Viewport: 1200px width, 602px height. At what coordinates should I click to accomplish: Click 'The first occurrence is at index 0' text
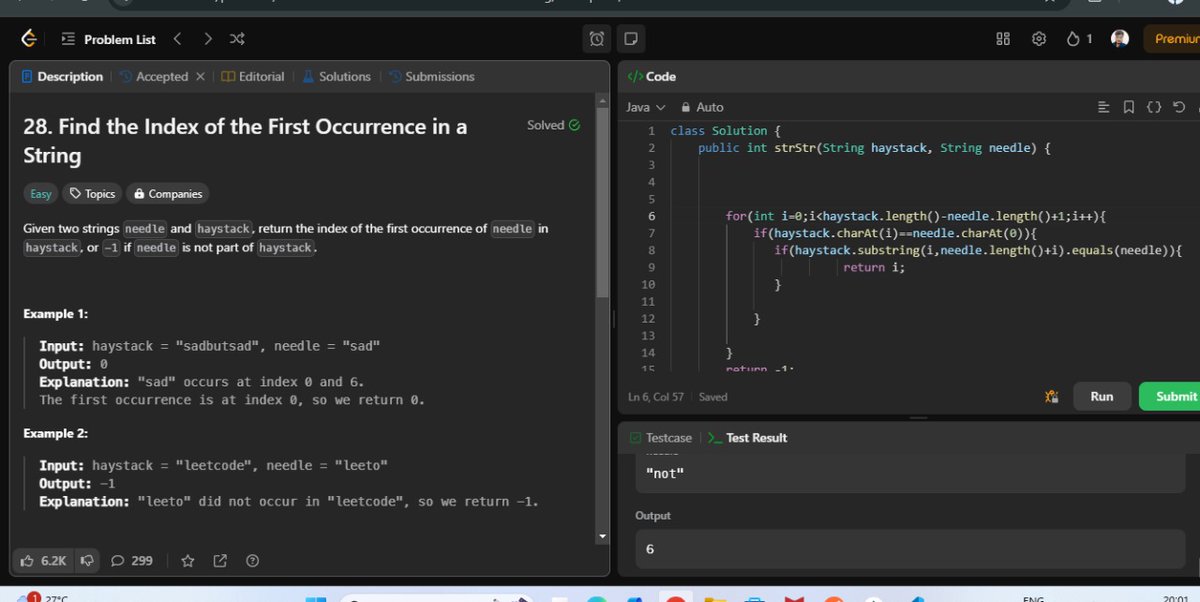click(x=232, y=400)
